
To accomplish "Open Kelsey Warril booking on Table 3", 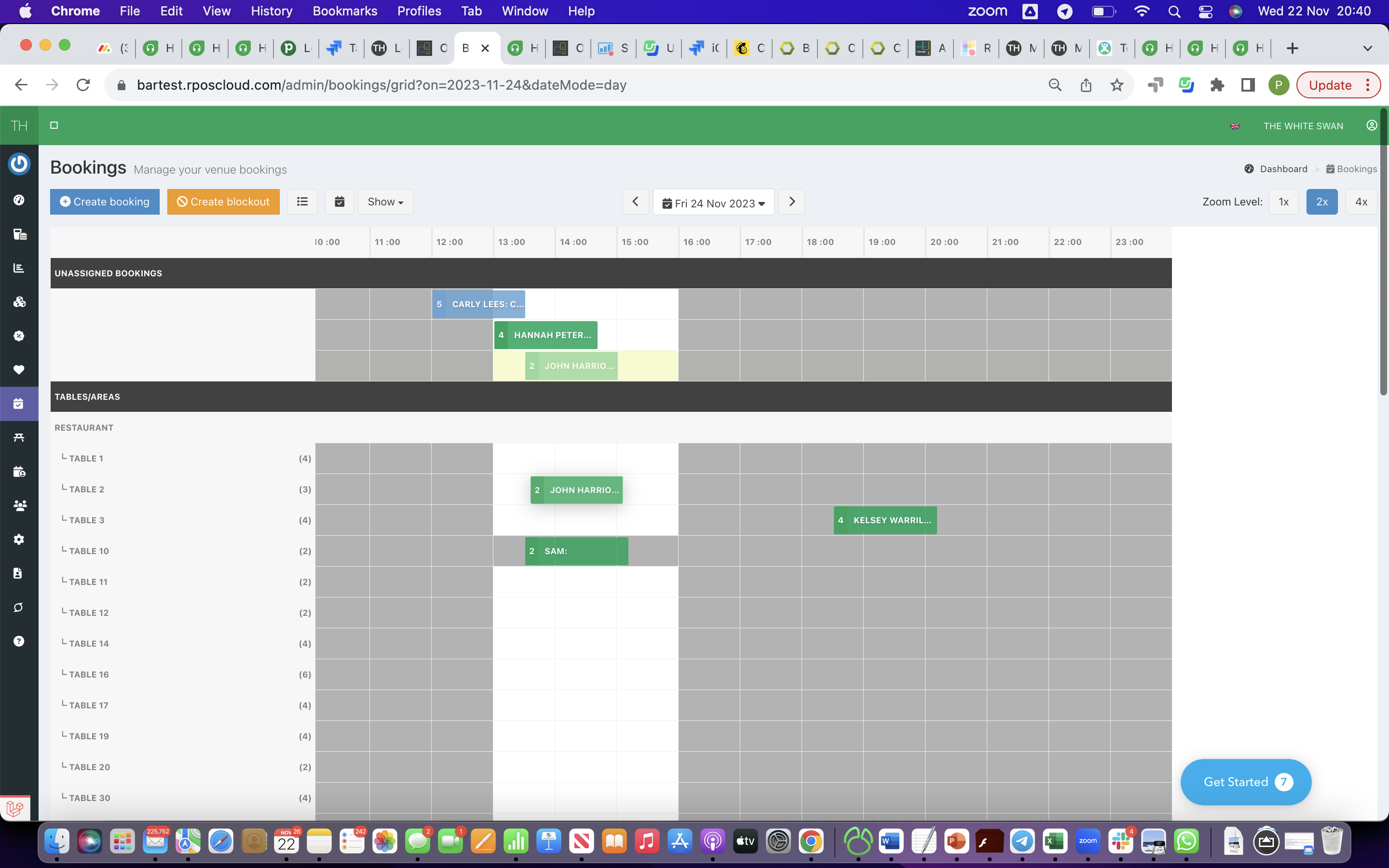I will (x=885, y=520).
